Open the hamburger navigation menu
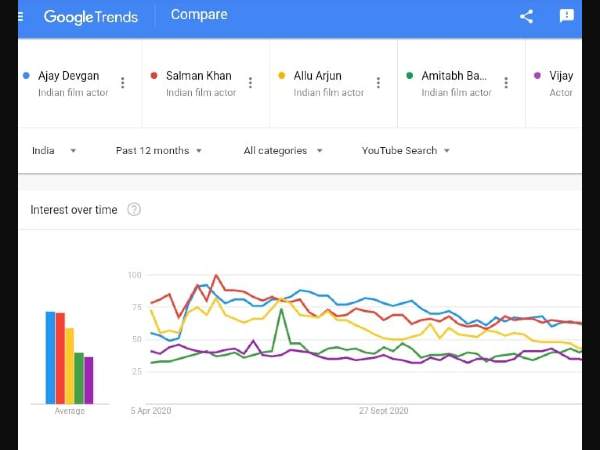This screenshot has height=450, width=600. 21,17
